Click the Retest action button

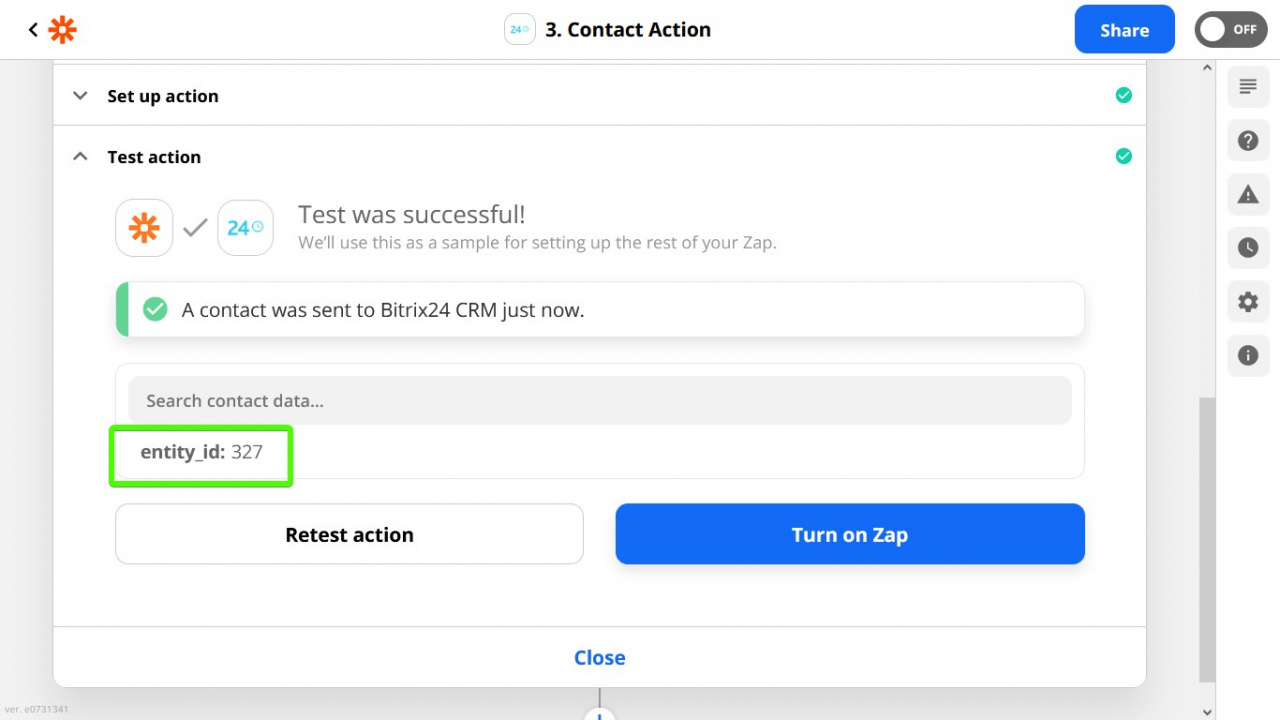(x=349, y=534)
